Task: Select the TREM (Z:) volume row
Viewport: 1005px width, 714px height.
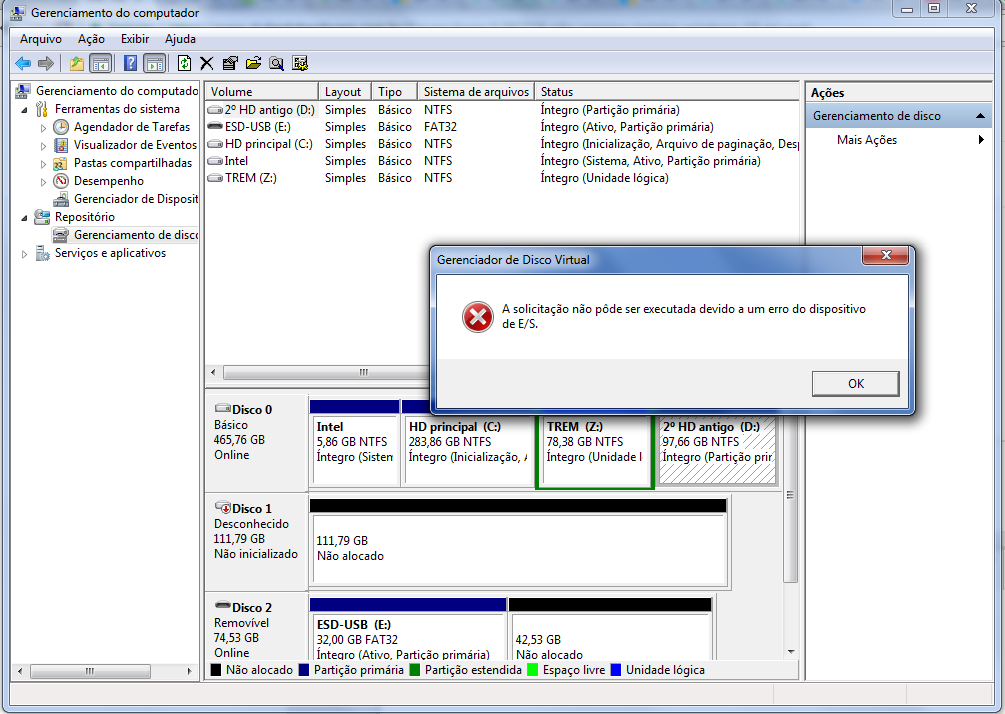Action: (501, 178)
